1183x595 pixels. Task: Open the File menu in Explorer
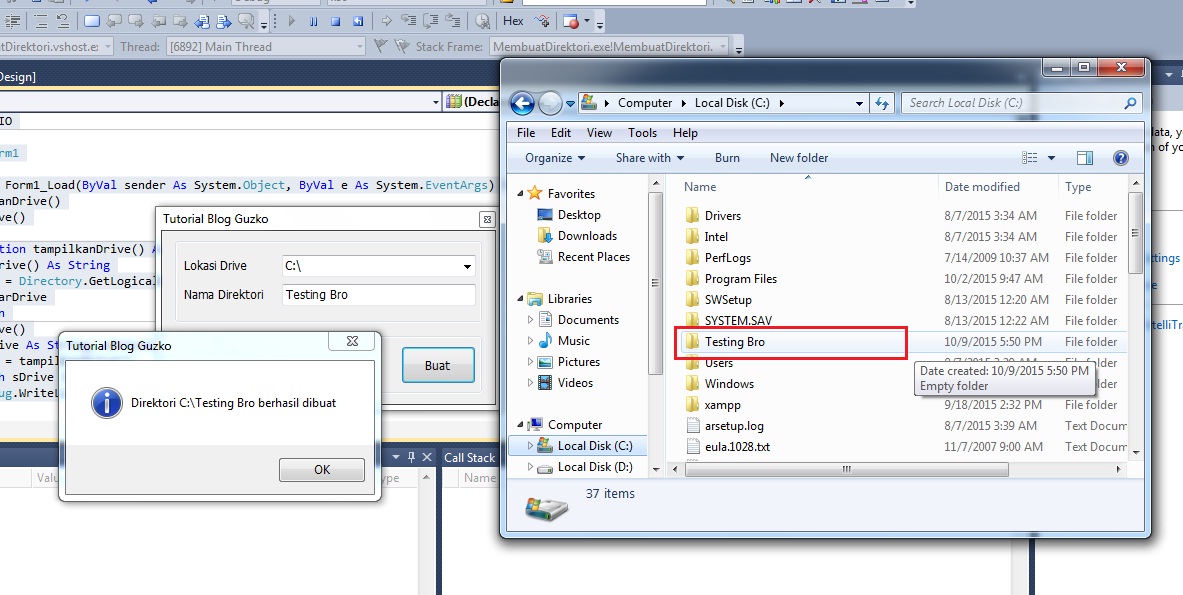click(526, 133)
